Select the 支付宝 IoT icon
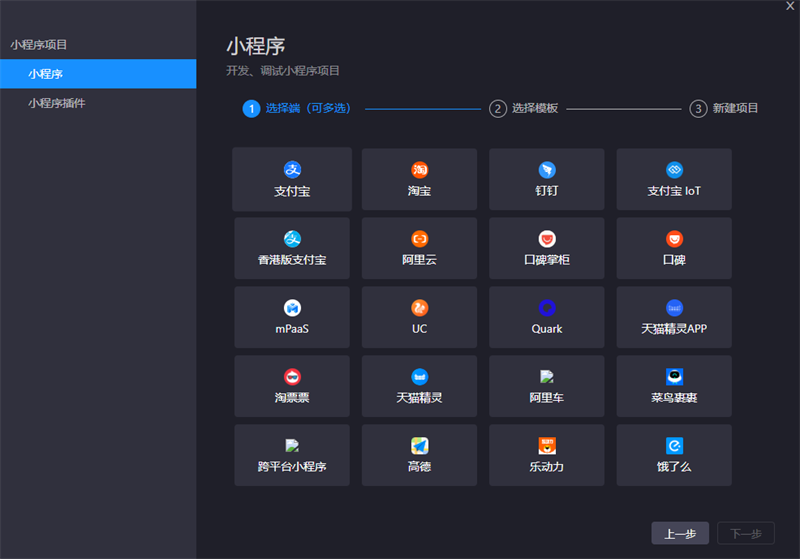Screen dimensions: 800x559 tap(674, 170)
